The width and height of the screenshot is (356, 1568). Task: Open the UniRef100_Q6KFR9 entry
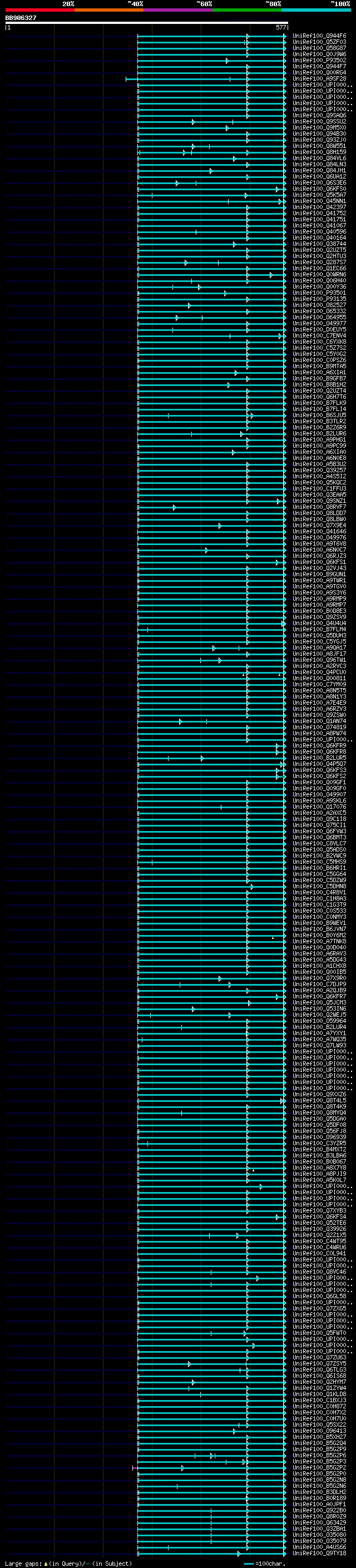click(x=319, y=746)
